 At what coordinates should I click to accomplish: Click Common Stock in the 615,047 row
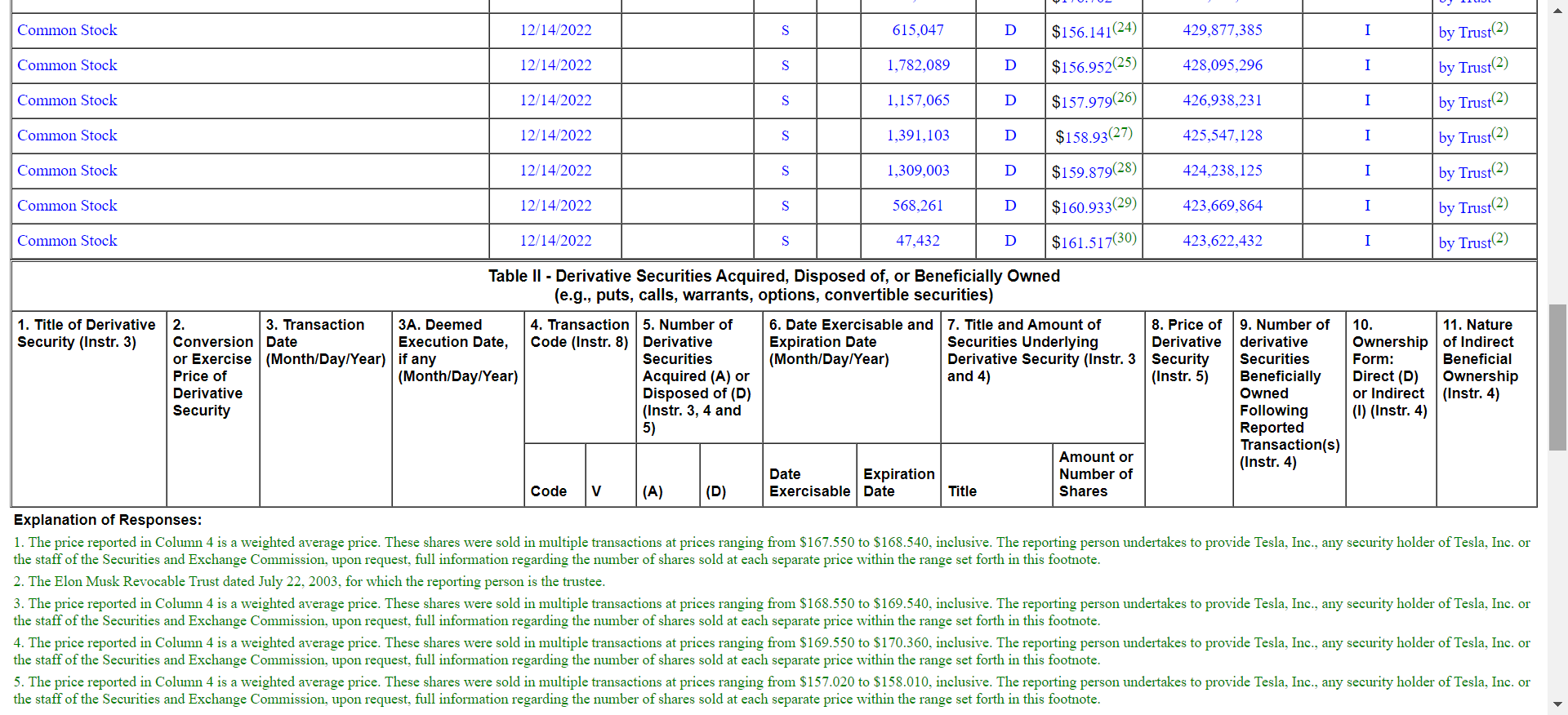coord(67,30)
